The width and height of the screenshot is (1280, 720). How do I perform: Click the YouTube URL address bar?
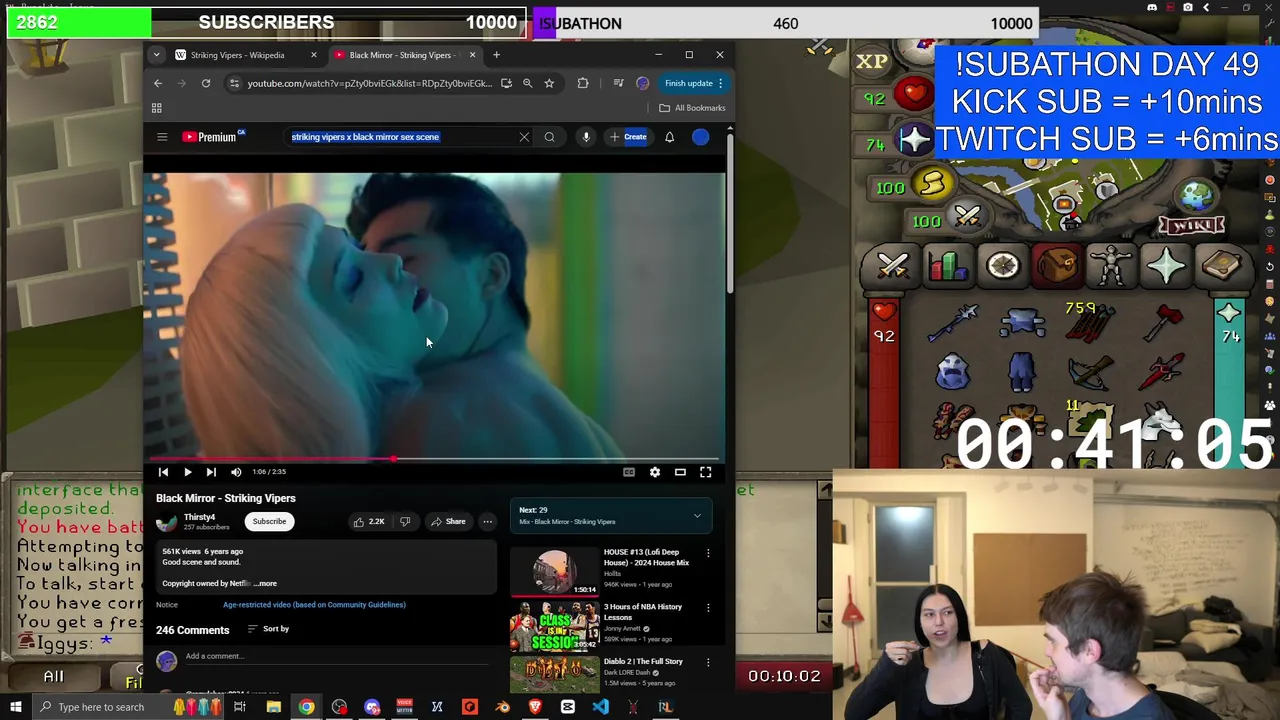pyautogui.click(x=370, y=83)
